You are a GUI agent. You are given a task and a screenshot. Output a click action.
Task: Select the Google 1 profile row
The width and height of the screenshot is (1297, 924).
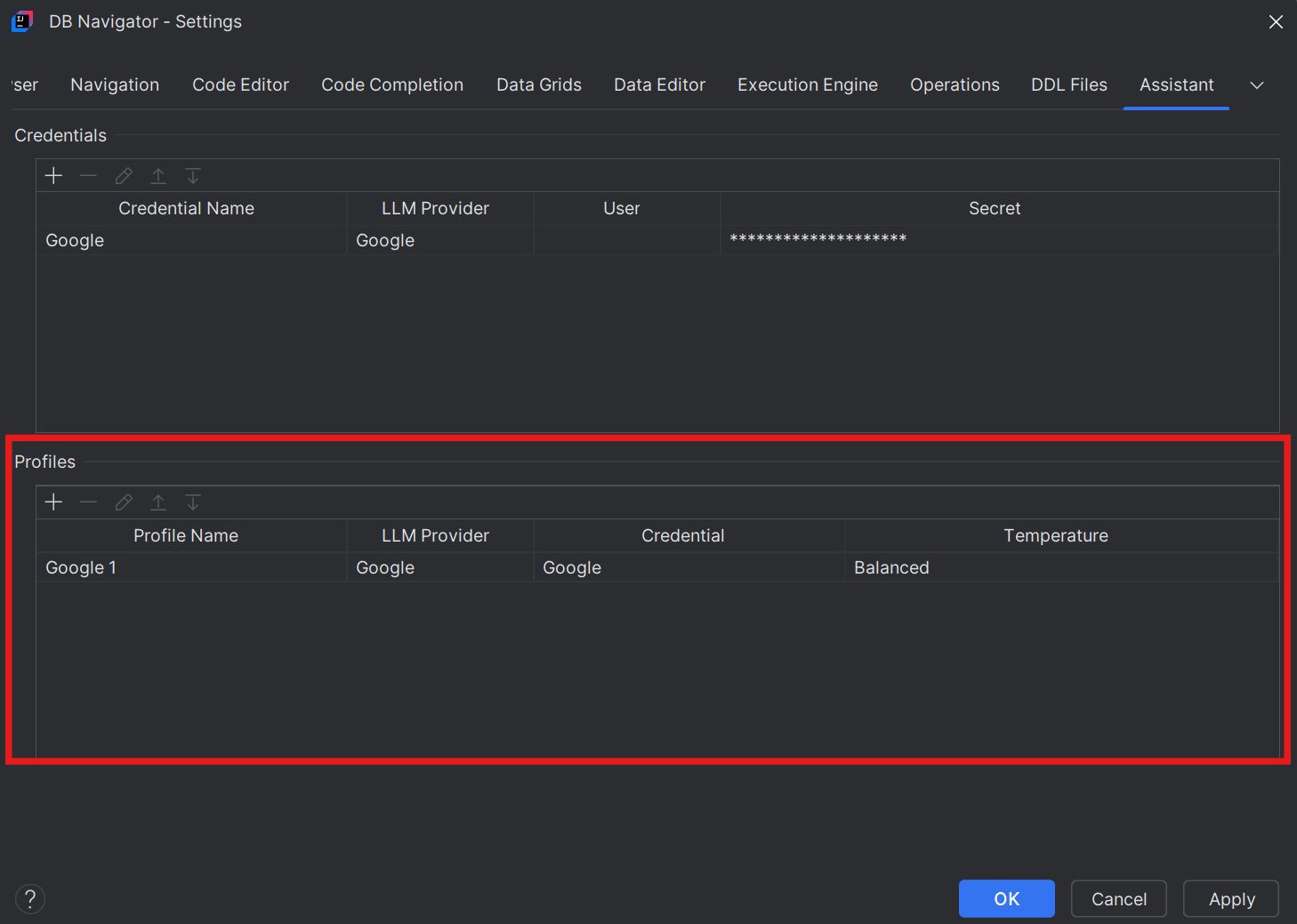[657, 567]
